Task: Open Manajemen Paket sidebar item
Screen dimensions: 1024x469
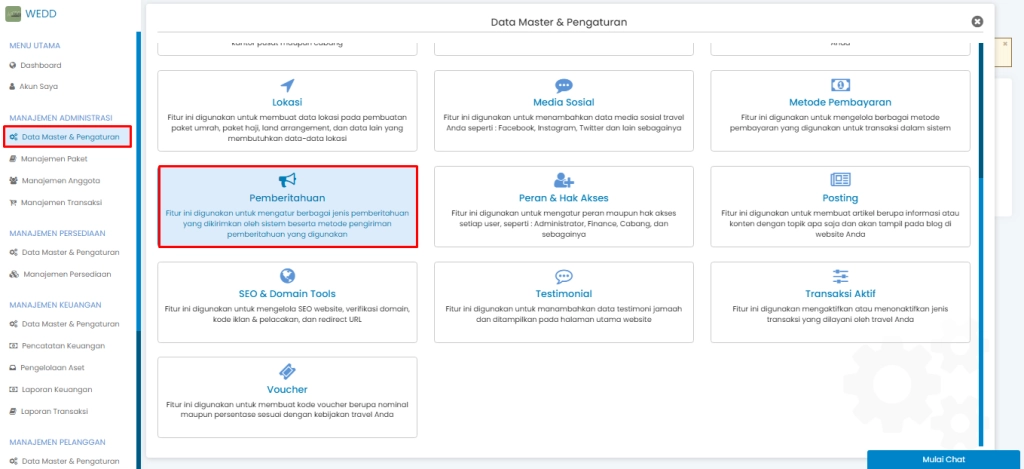Action: tap(55, 158)
